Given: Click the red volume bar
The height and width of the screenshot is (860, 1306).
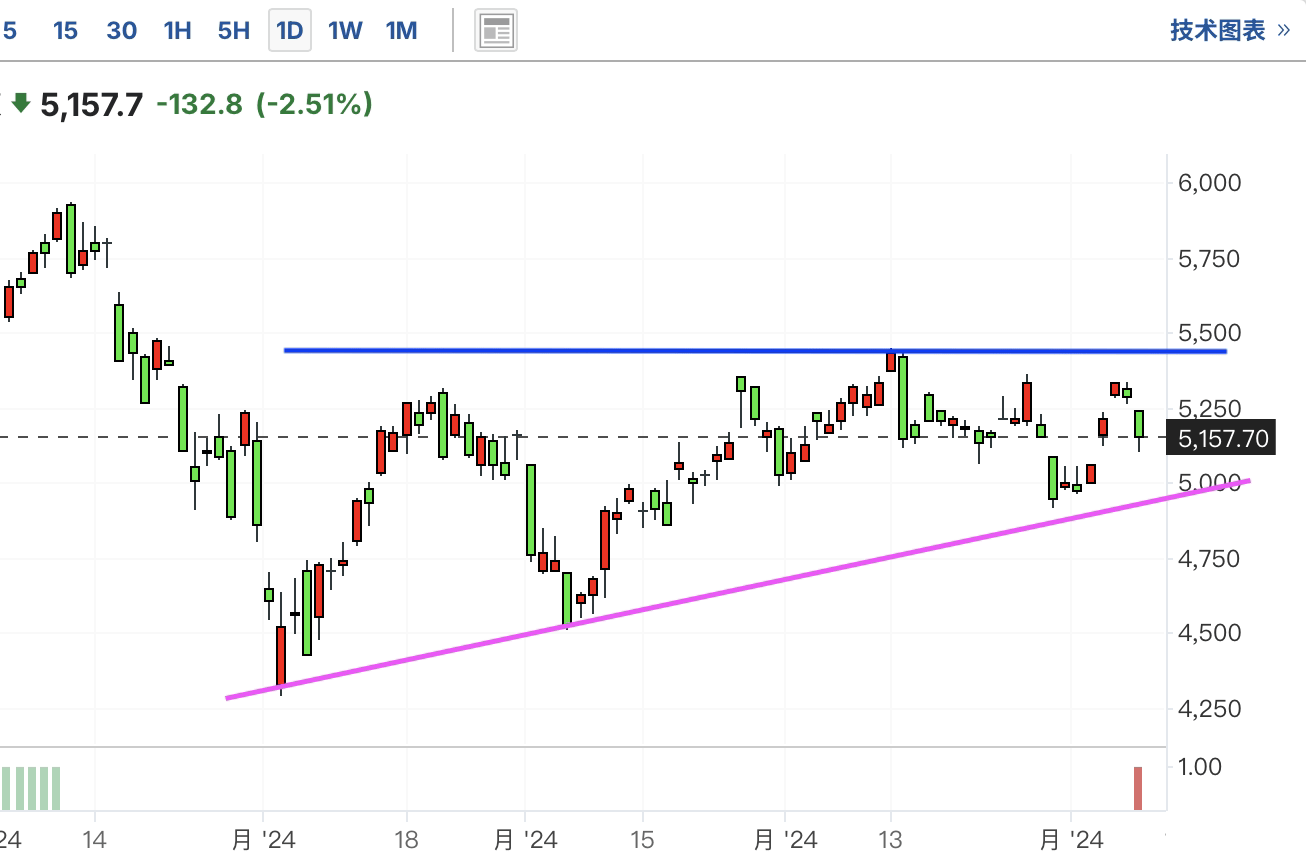Looking at the screenshot, I should coord(1138,788).
